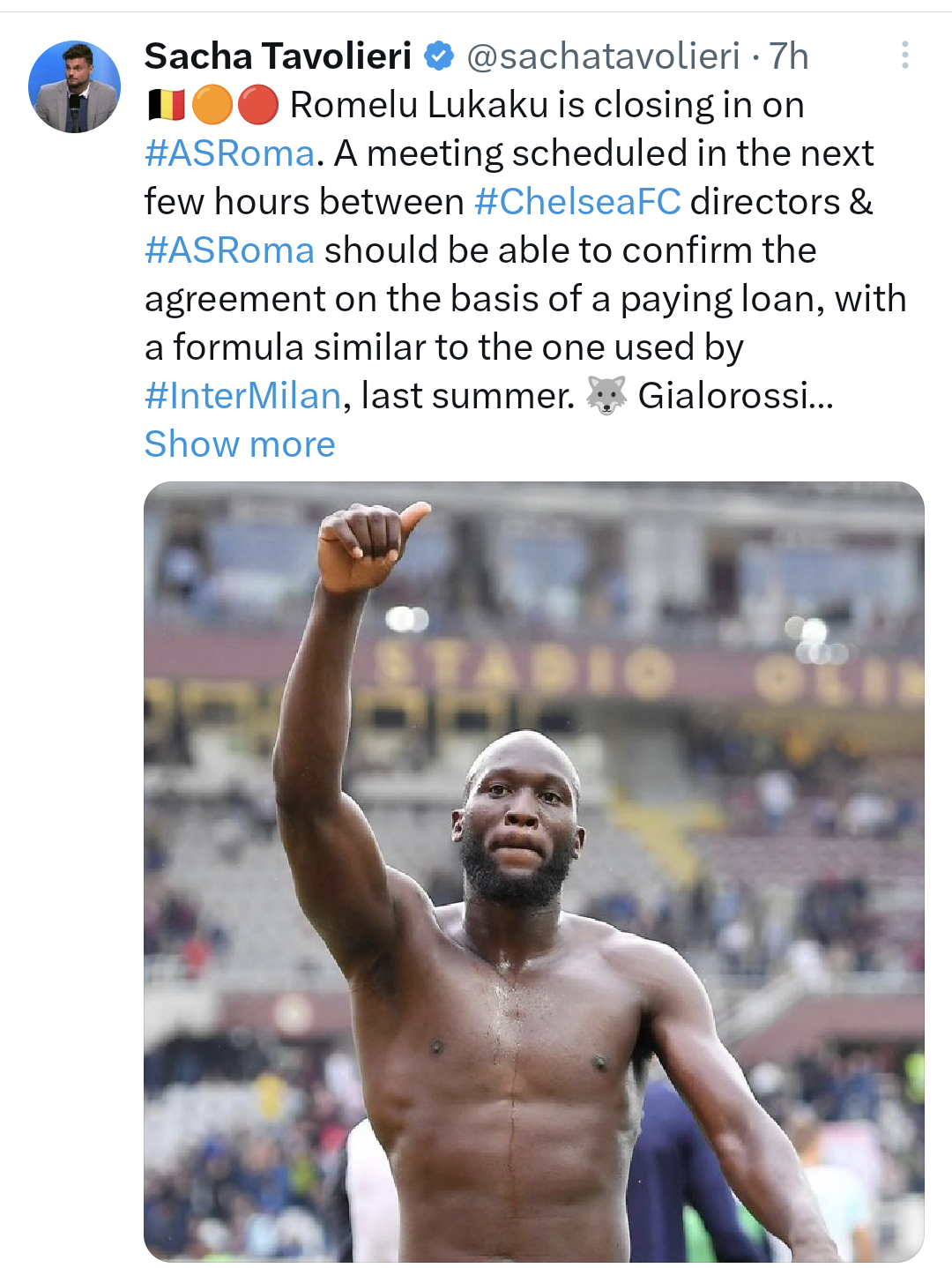The height and width of the screenshot is (1268, 952).
Task: Click the Belgian flag emoji
Action: pyautogui.click(x=166, y=105)
